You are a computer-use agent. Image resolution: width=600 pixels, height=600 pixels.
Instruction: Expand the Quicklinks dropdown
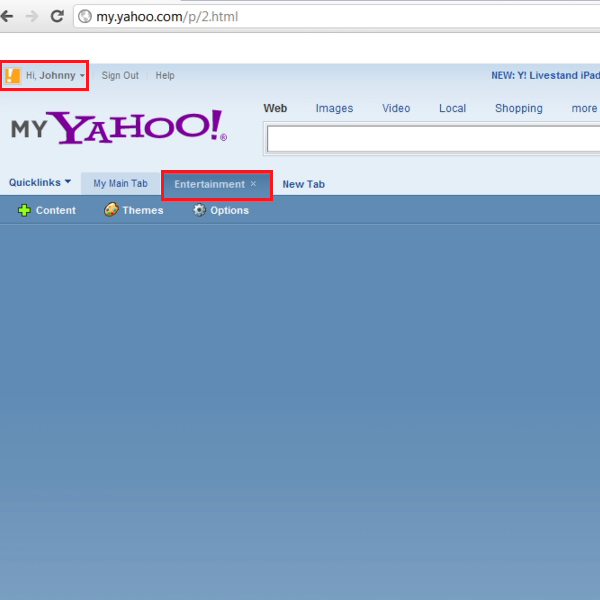point(40,183)
